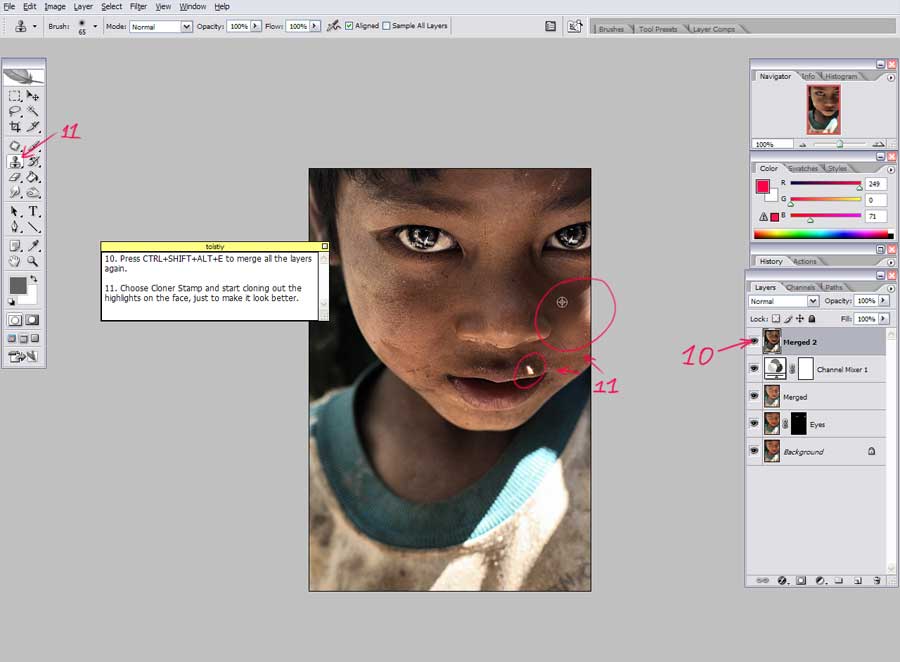
Task: Enable Sample All Layers checkbox
Action: [387, 26]
